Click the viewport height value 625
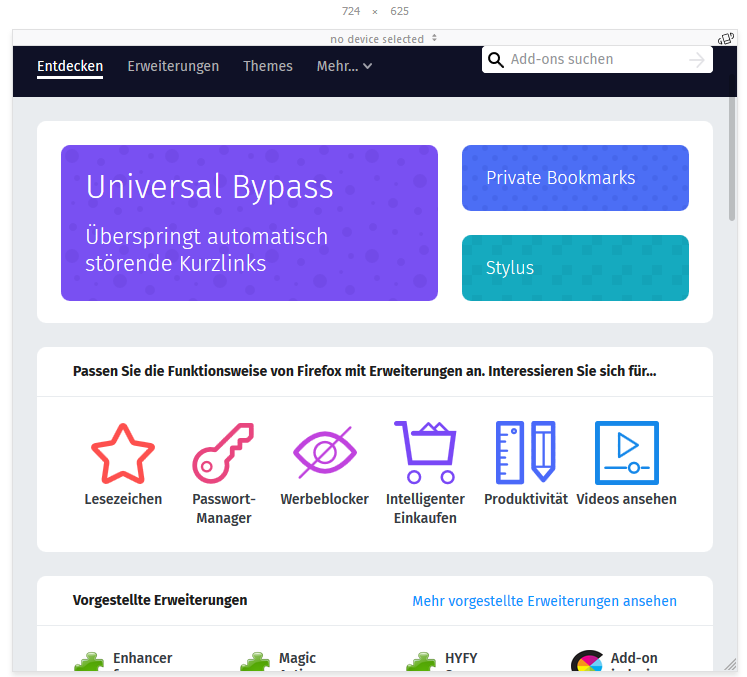747x677 pixels. (399, 11)
